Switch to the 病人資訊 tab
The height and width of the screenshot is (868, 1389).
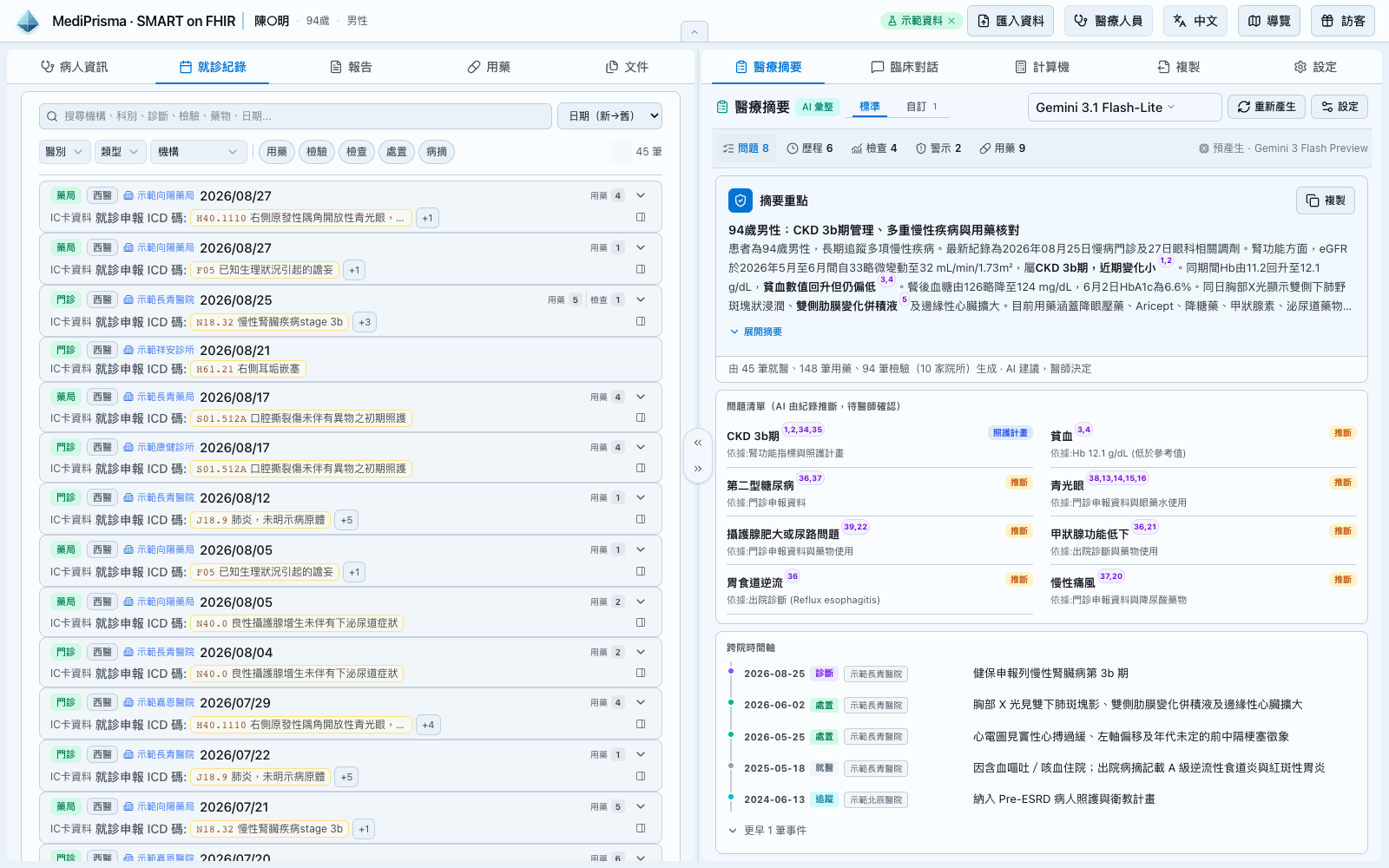pos(75,67)
